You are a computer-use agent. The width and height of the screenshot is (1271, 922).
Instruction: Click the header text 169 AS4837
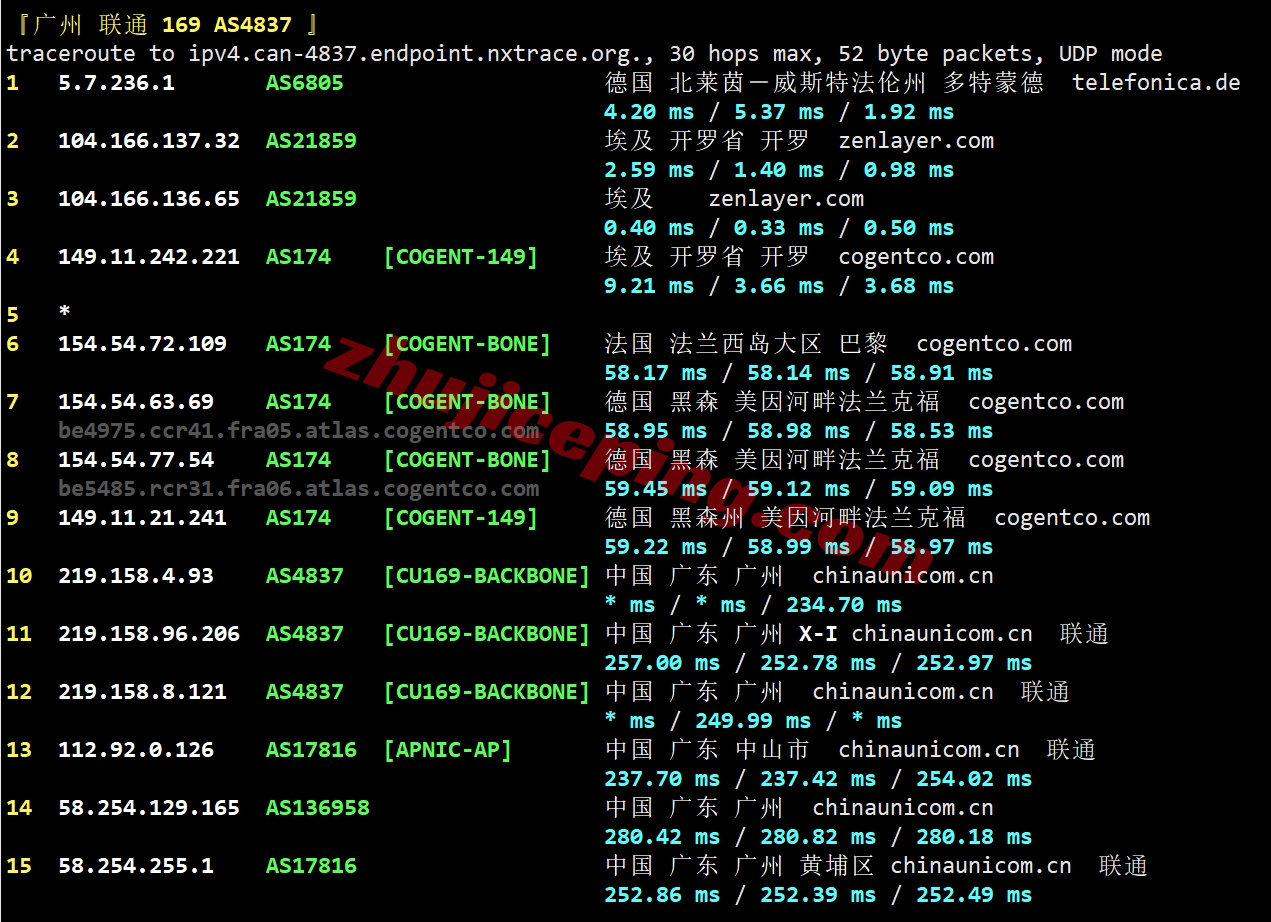click(x=226, y=25)
